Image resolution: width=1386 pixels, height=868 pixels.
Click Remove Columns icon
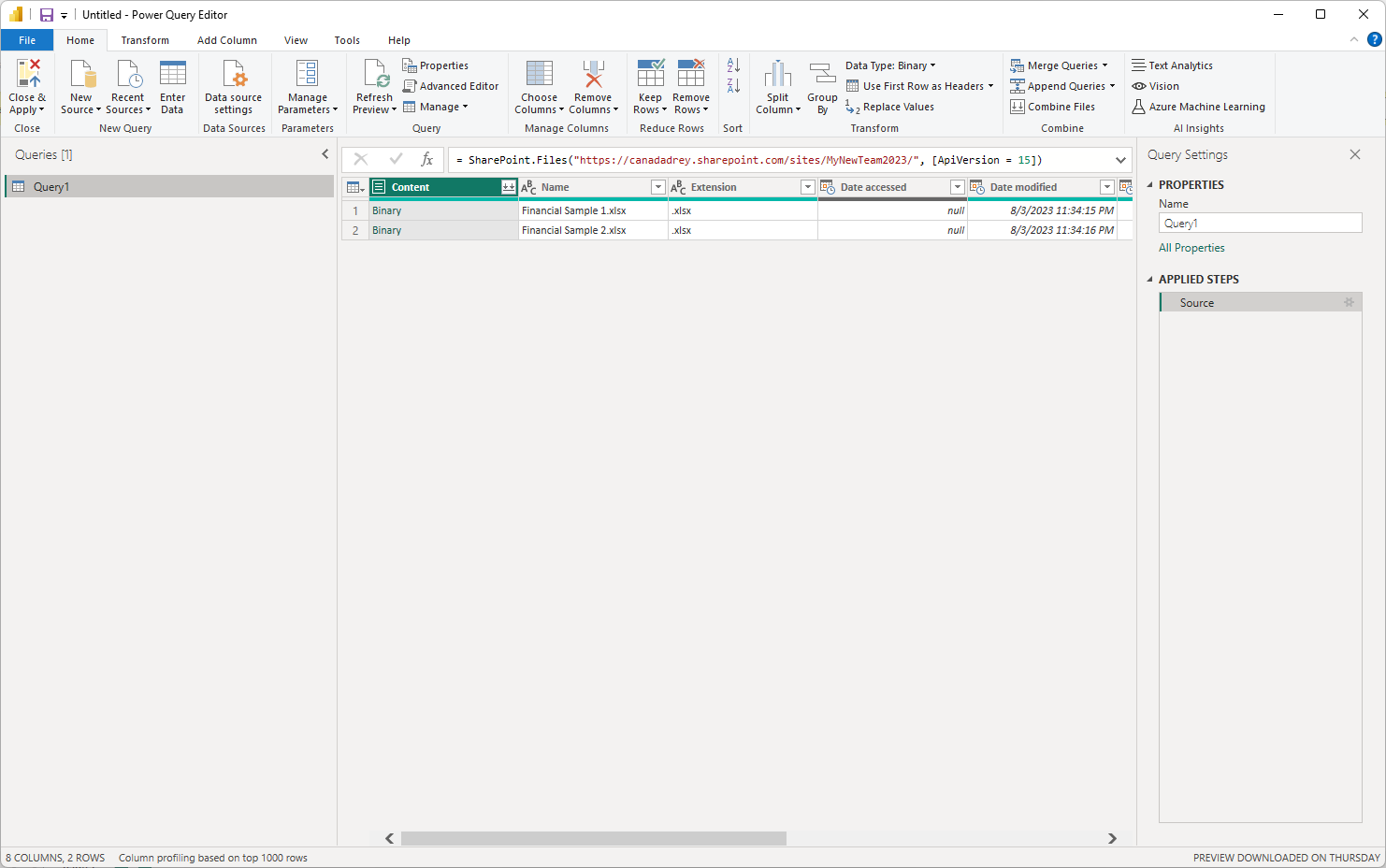tap(593, 73)
